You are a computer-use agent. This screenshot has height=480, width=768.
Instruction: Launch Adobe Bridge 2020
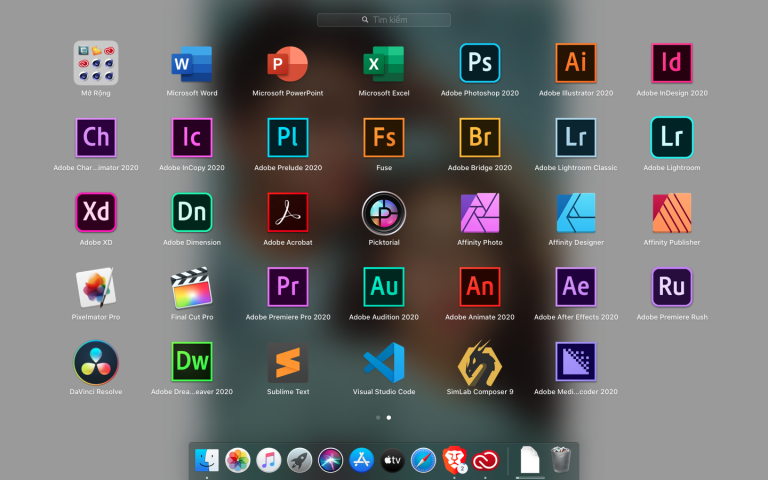tap(480, 138)
